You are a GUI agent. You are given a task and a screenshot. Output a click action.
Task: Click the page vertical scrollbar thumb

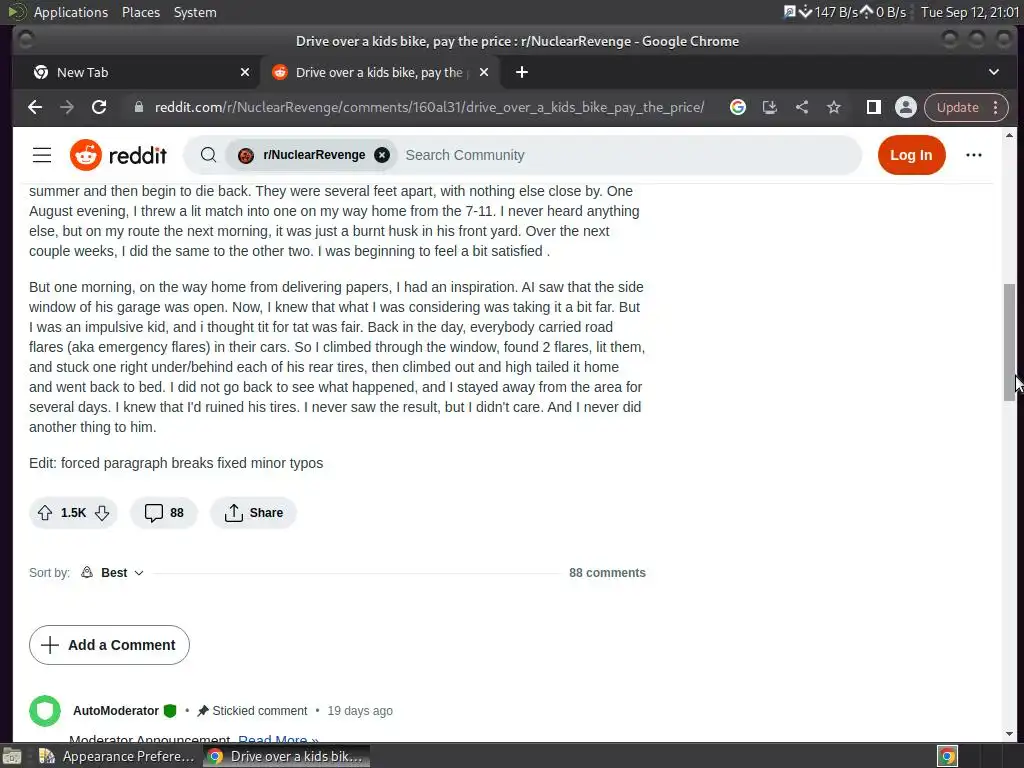tap(1009, 342)
